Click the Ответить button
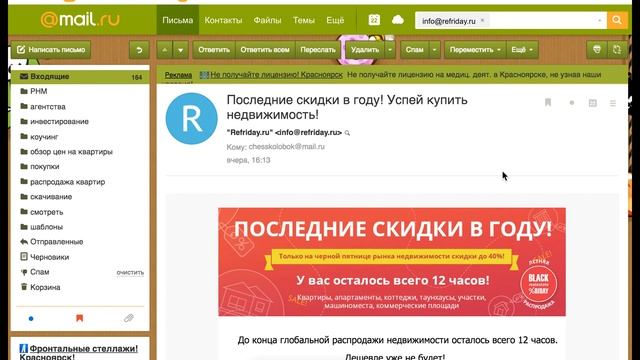This screenshot has height=360, width=640. (x=214, y=50)
